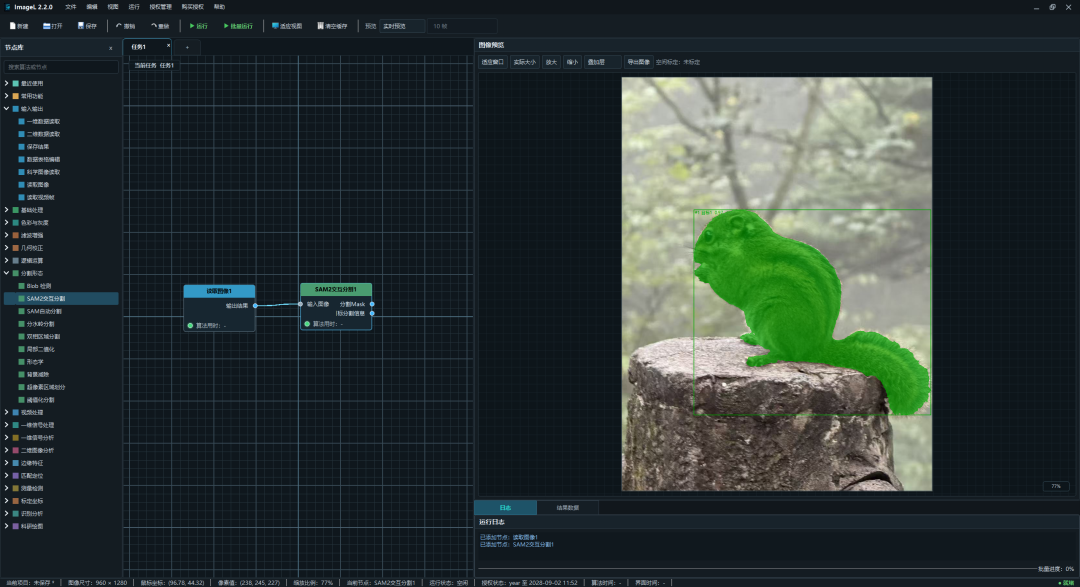This screenshot has width=1080, height=587.
Task: Expand the 基础处理 category
Action: coord(7,210)
